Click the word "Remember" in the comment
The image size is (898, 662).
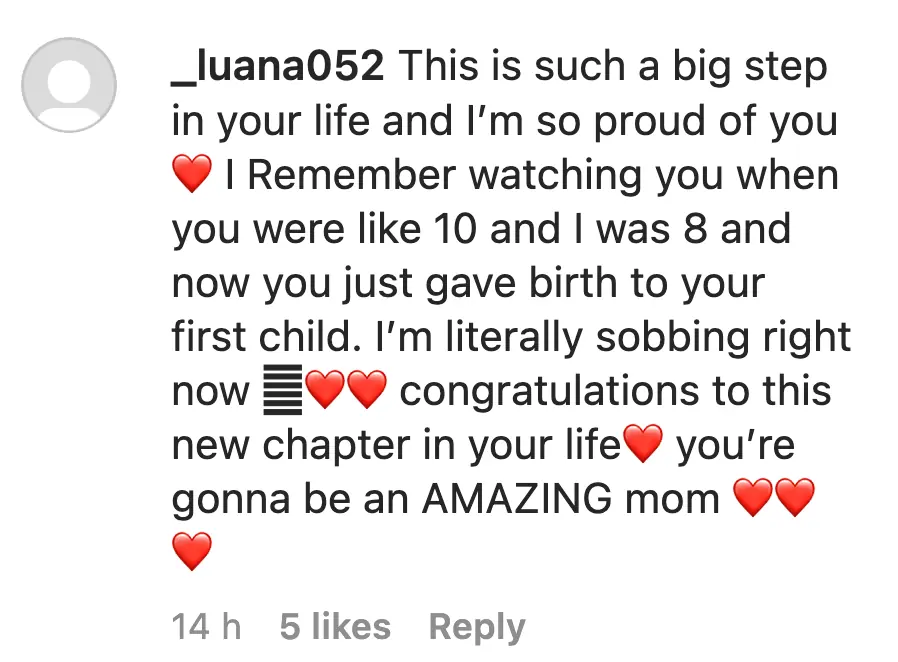point(353,176)
